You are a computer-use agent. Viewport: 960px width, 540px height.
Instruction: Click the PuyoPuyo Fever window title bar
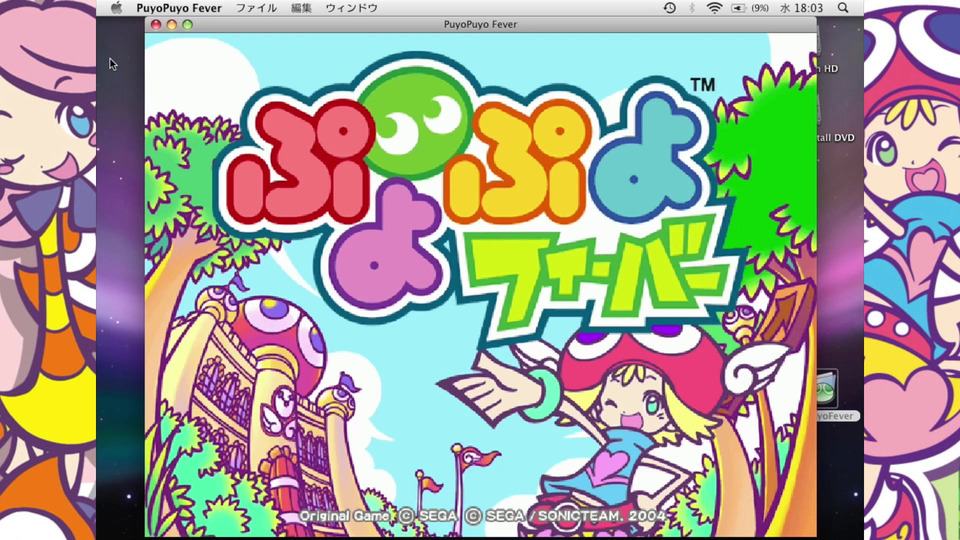coord(480,24)
